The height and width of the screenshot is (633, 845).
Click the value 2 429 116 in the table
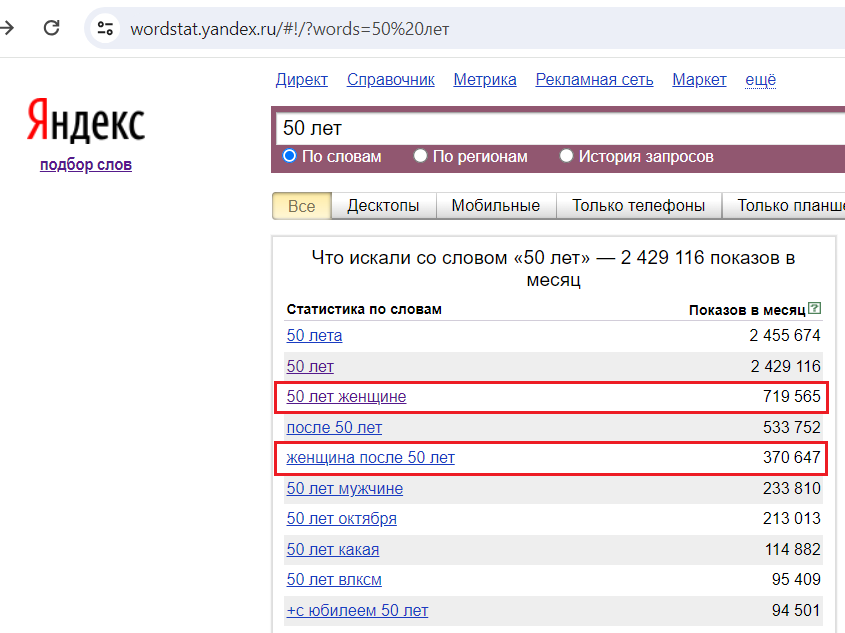pyautogui.click(x=785, y=366)
